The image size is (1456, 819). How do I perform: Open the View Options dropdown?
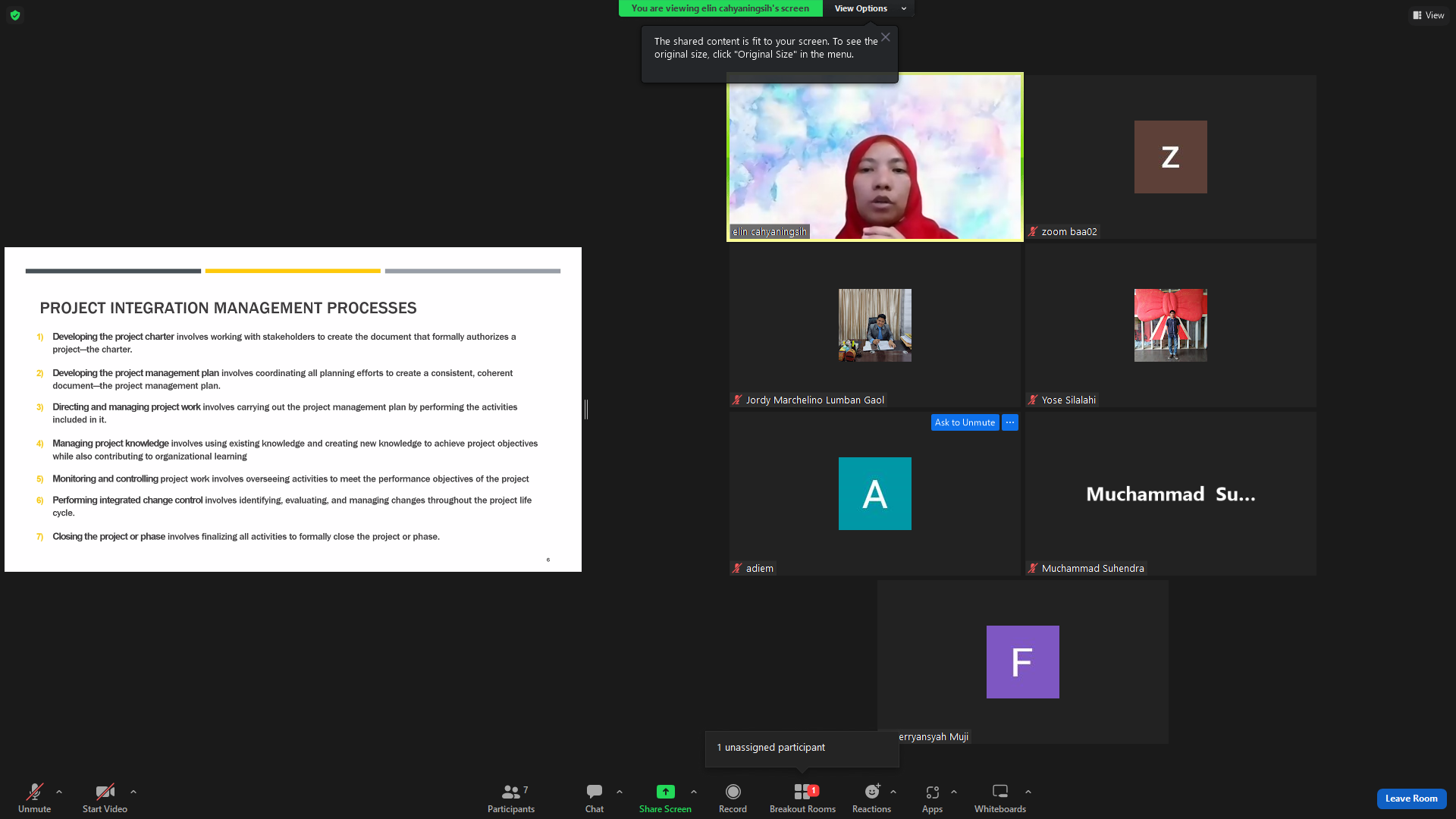pos(868,8)
